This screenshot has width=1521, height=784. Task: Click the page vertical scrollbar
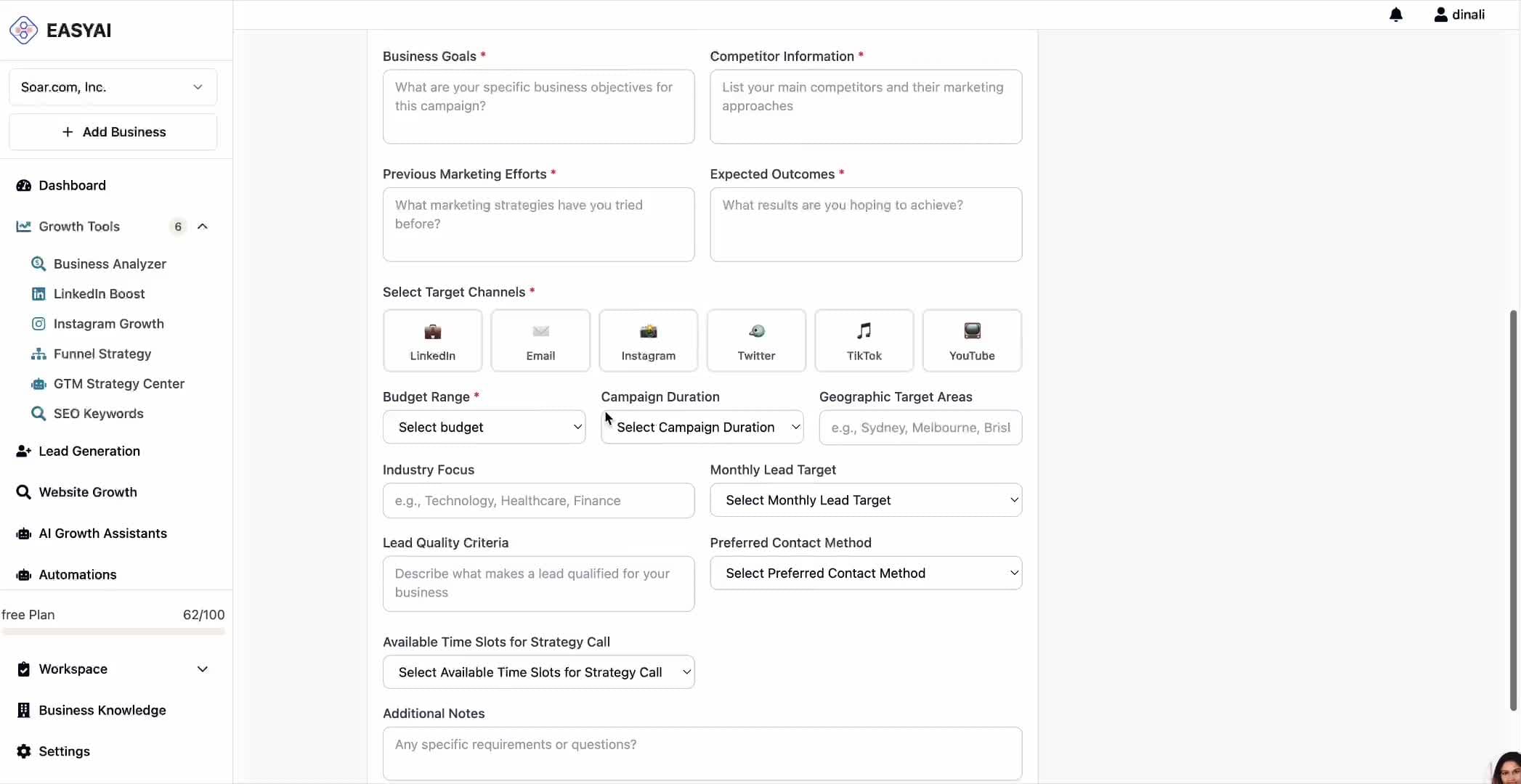click(x=1513, y=510)
